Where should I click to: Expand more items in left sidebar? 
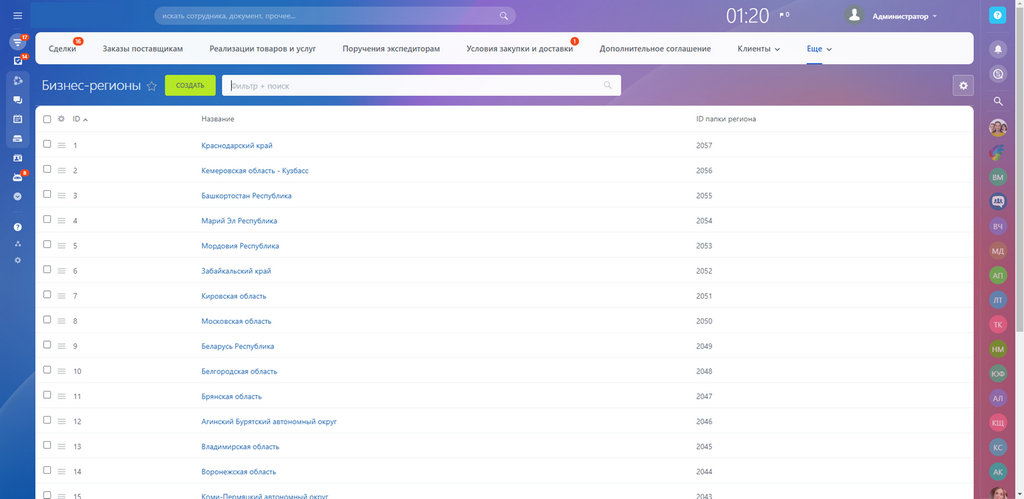pyautogui.click(x=18, y=196)
